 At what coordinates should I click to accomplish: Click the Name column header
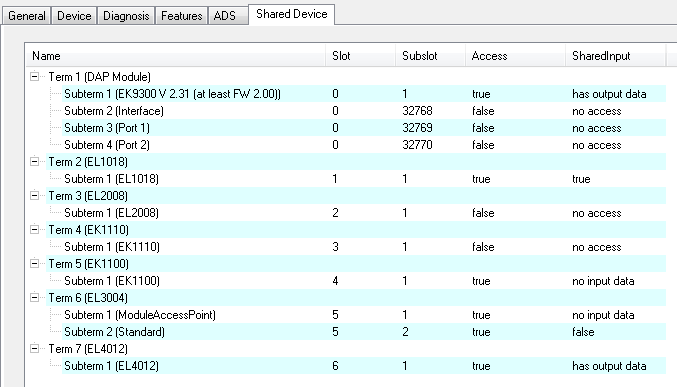click(175, 56)
